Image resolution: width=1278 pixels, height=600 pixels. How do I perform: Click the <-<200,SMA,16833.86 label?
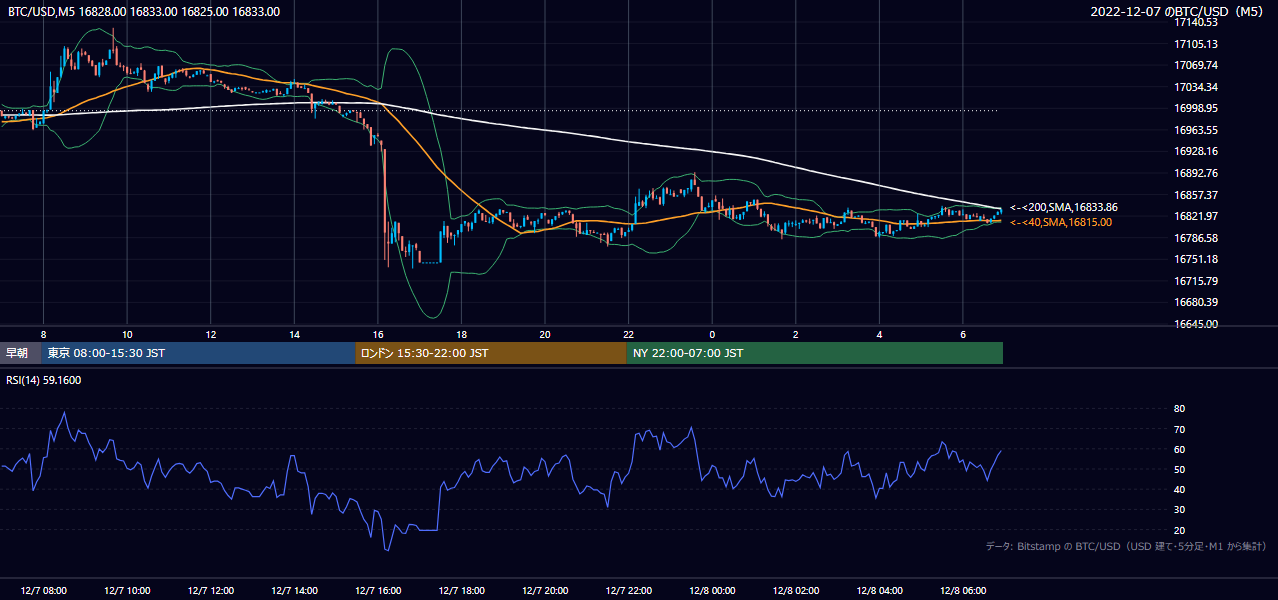pyautogui.click(x=1064, y=207)
